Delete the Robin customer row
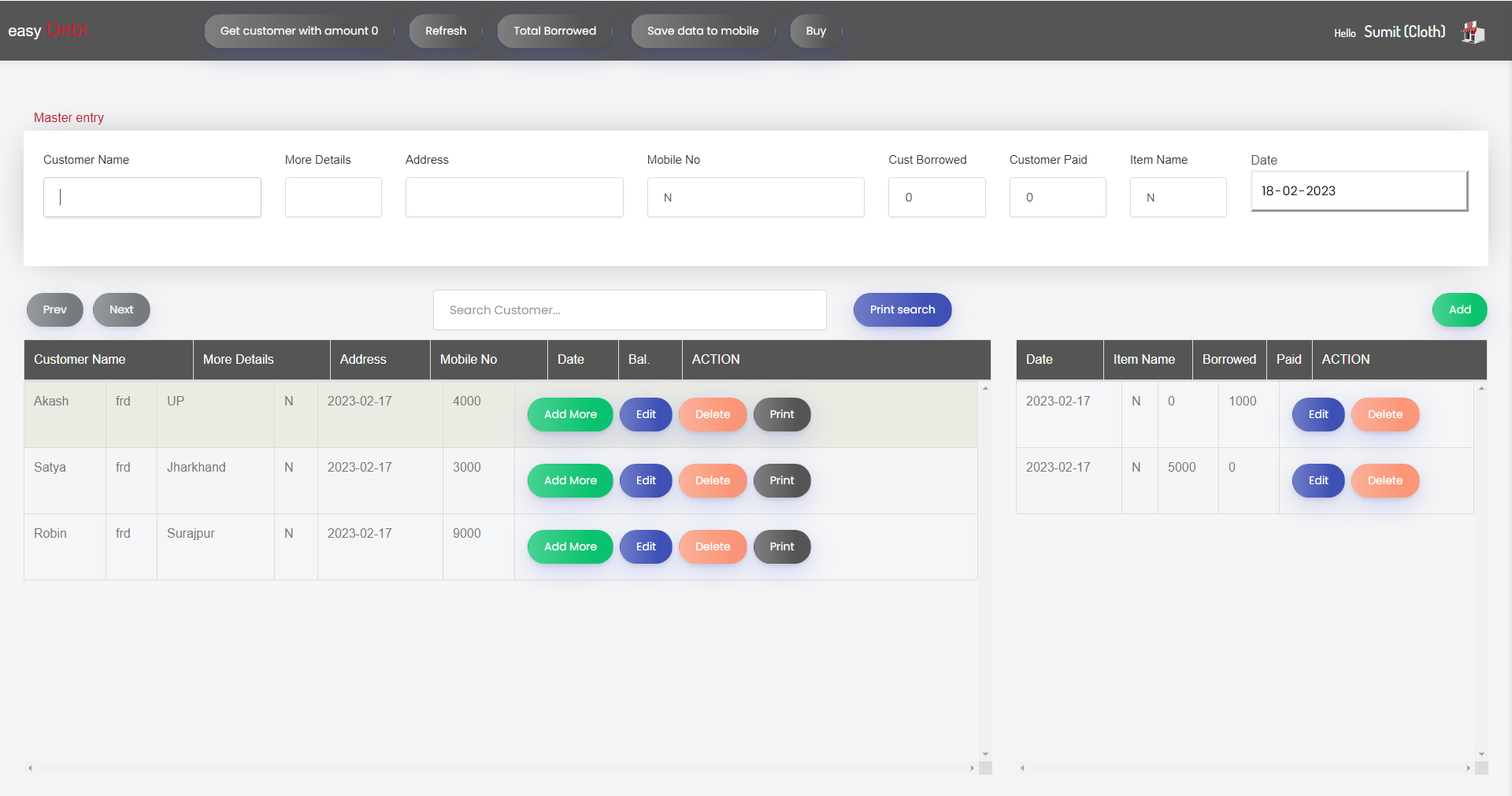The height and width of the screenshot is (796, 1512). (712, 546)
